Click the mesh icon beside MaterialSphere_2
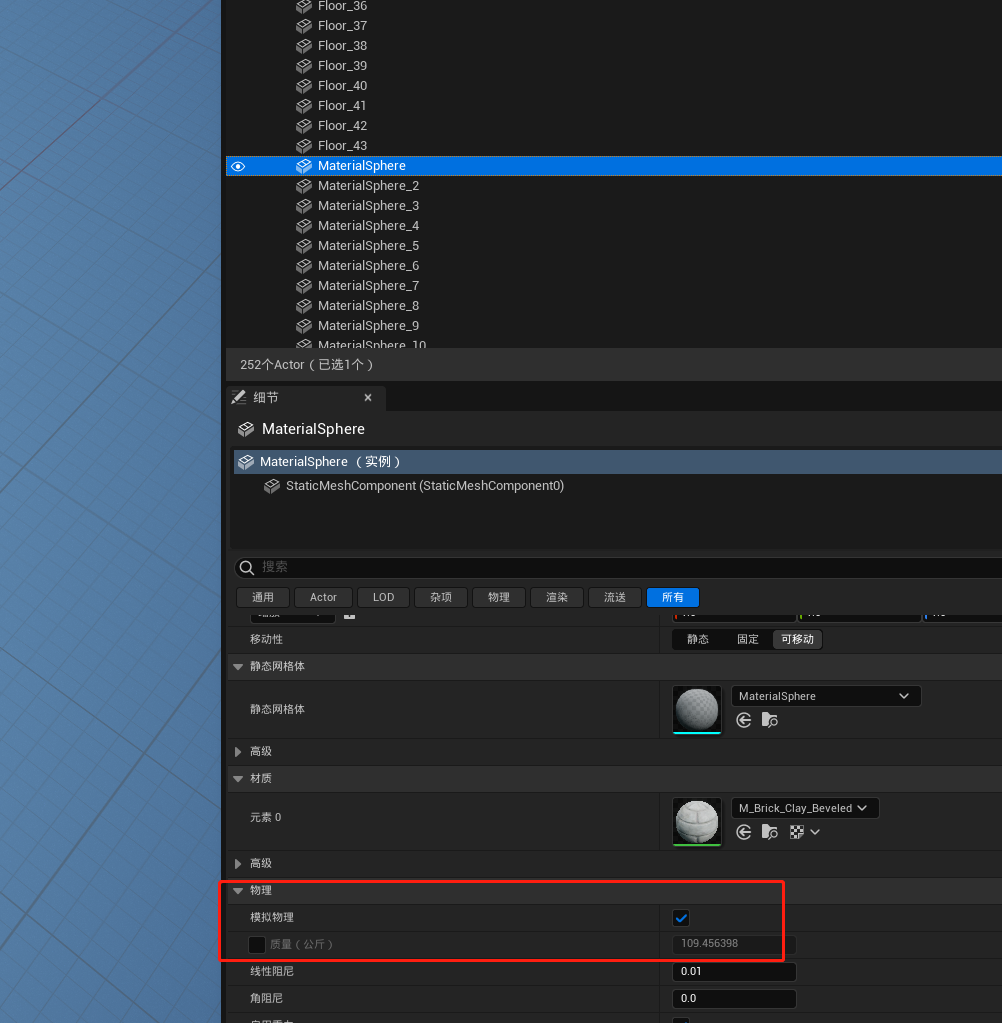This screenshot has width=1002, height=1023. pos(304,186)
